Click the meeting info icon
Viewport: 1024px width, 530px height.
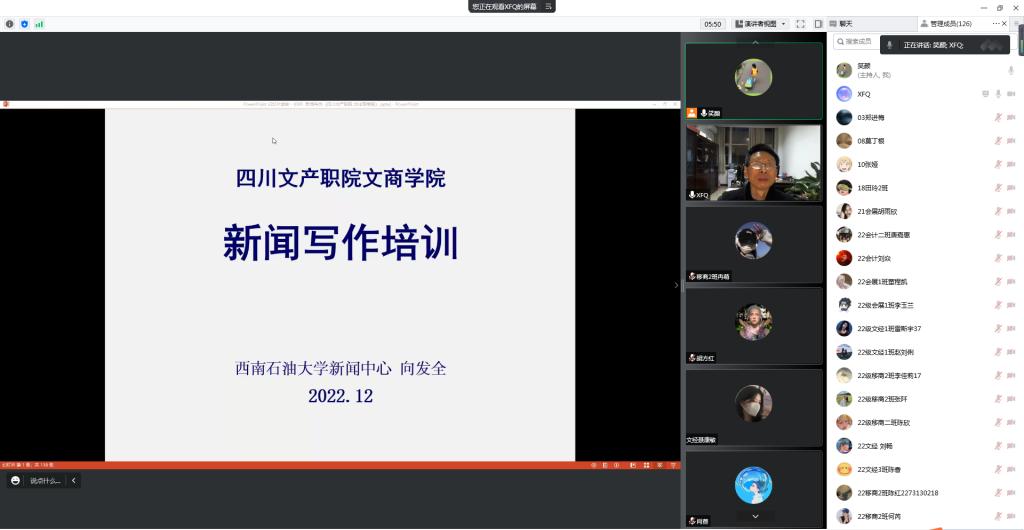pyautogui.click(x=10, y=24)
